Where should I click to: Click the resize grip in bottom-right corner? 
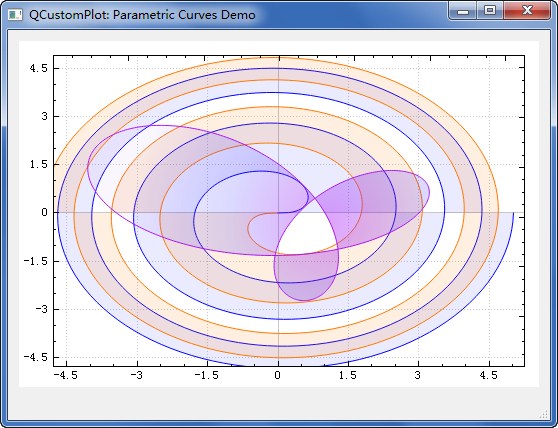coord(544,414)
